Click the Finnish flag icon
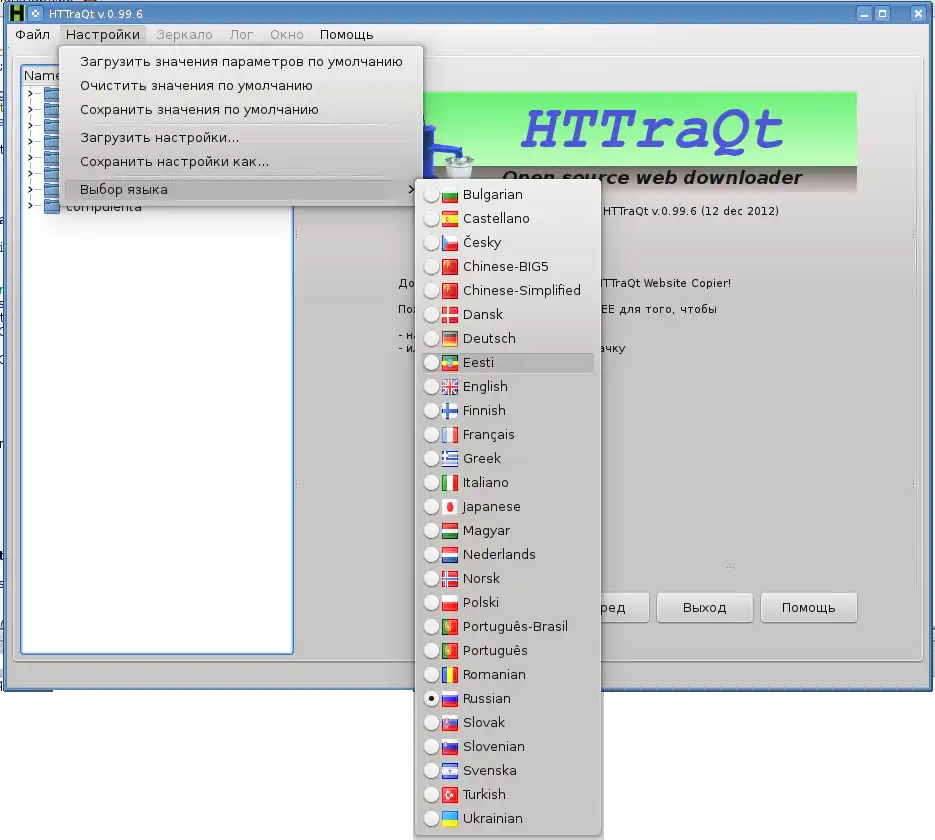Viewport: 935px width, 840px height. pyautogui.click(x=450, y=411)
